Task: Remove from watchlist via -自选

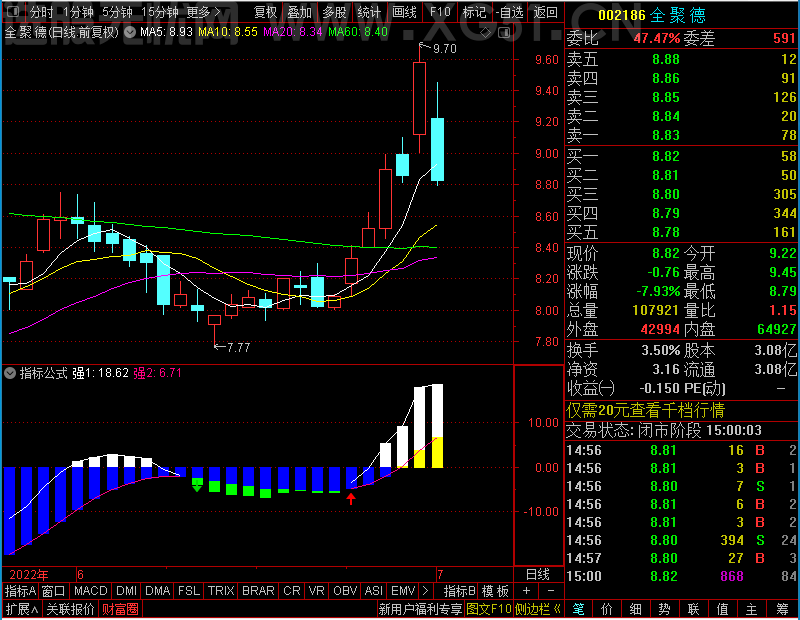Action: coord(510,12)
